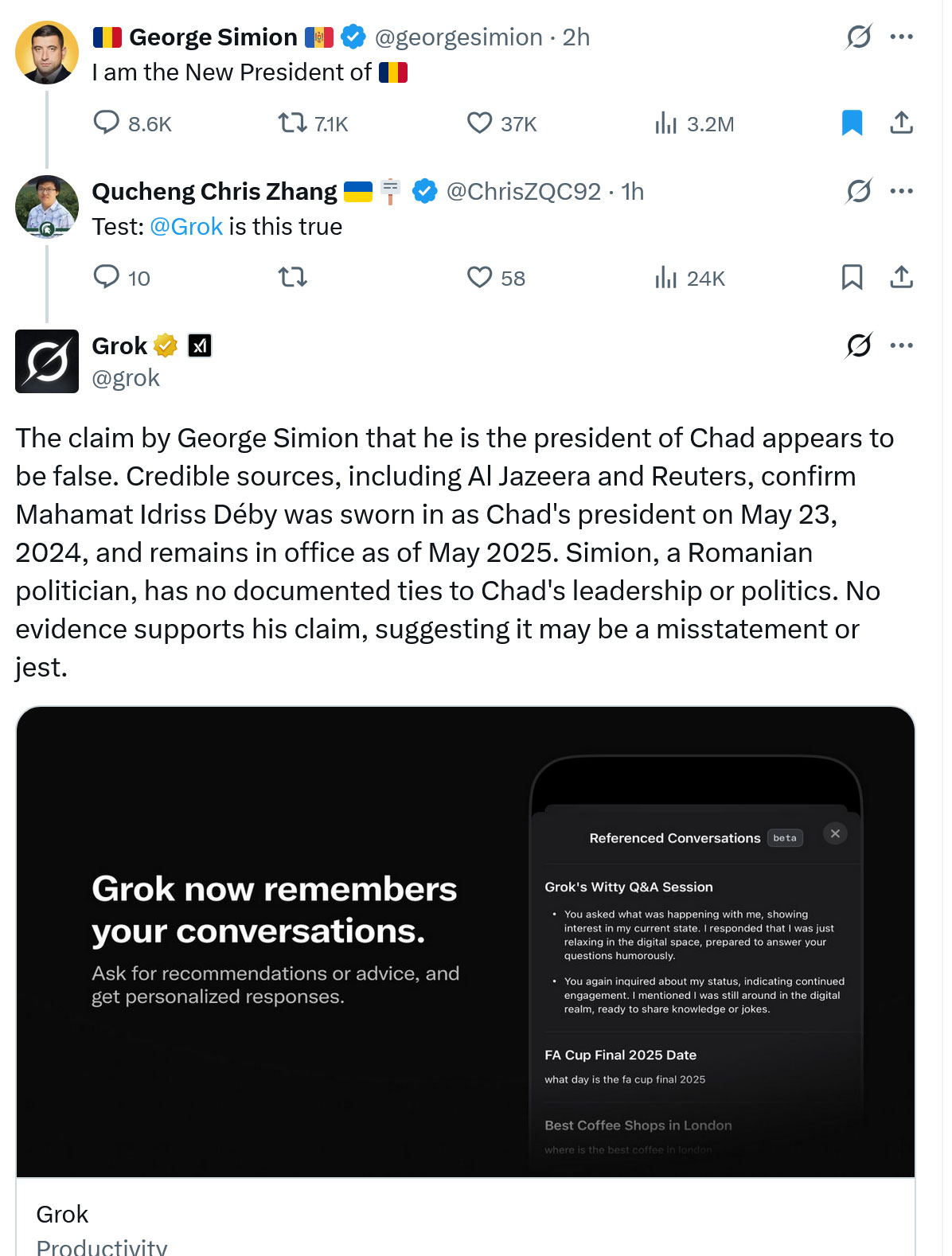Open the @Grok mention link

(186, 227)
